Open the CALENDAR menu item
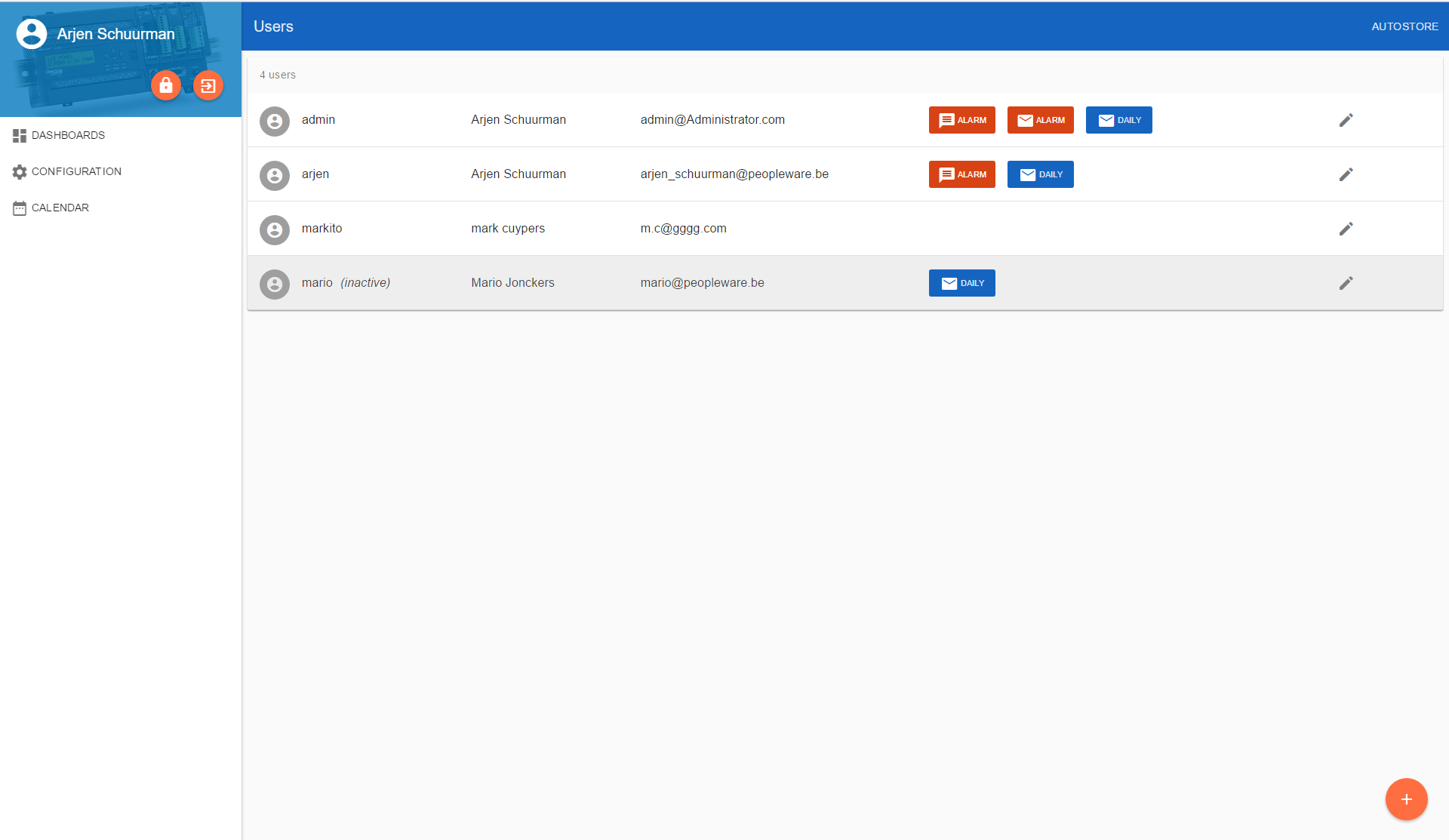The image size is (1449, 840). [x=60, y=208]
